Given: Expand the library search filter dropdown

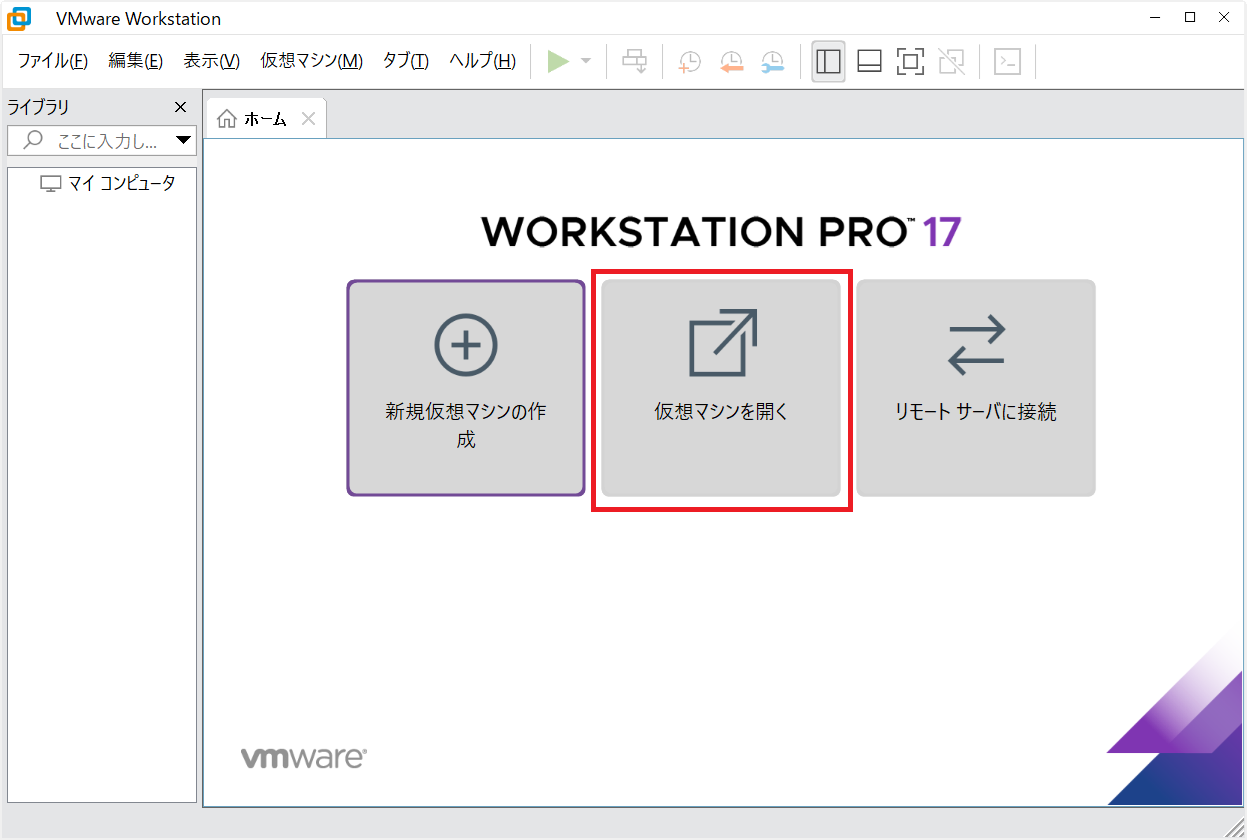Looking at the screenshot, I should click(x=183, y=140).
